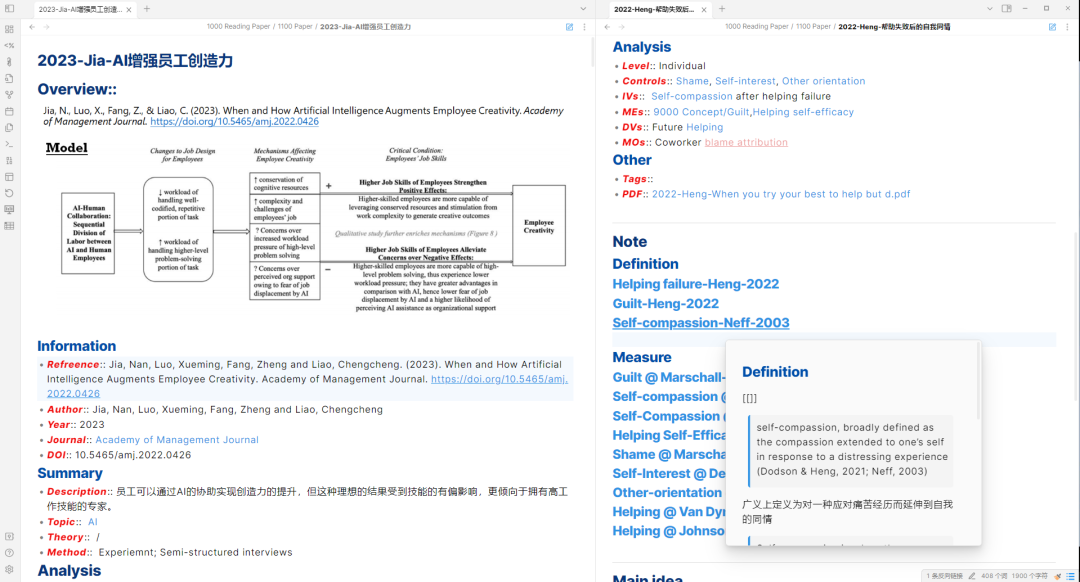Open the command palette terminal icon
Screen dimensions: 1080x582
pos(9,144)
